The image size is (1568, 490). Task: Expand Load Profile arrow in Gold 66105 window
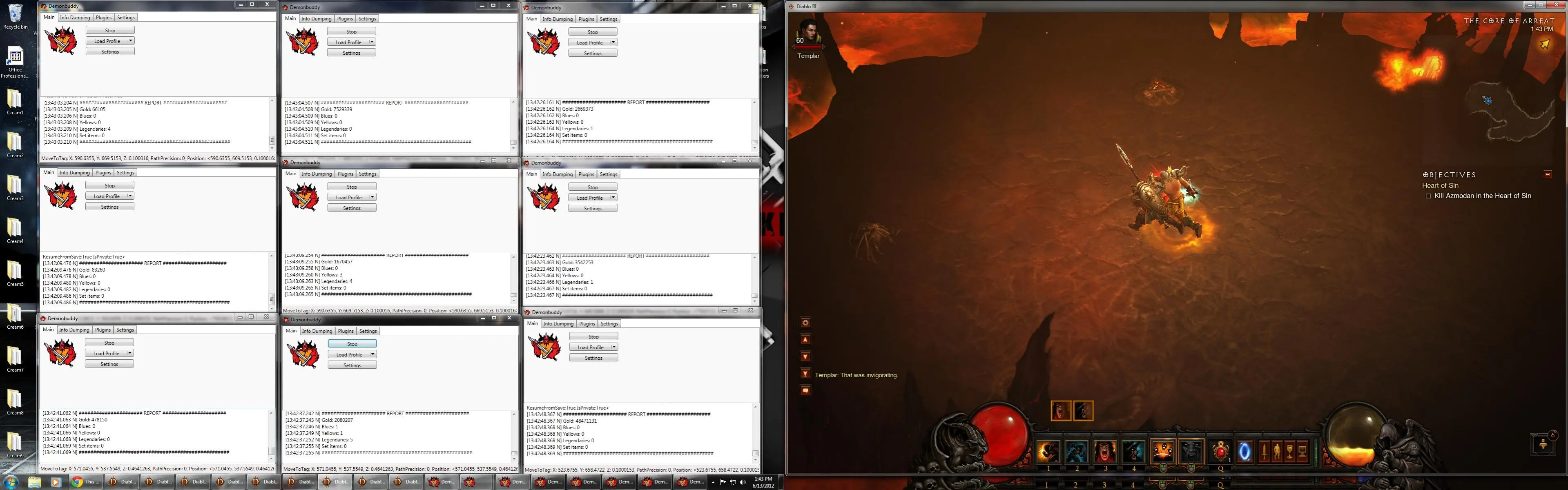pyautogui.click(x=130, y=41)
